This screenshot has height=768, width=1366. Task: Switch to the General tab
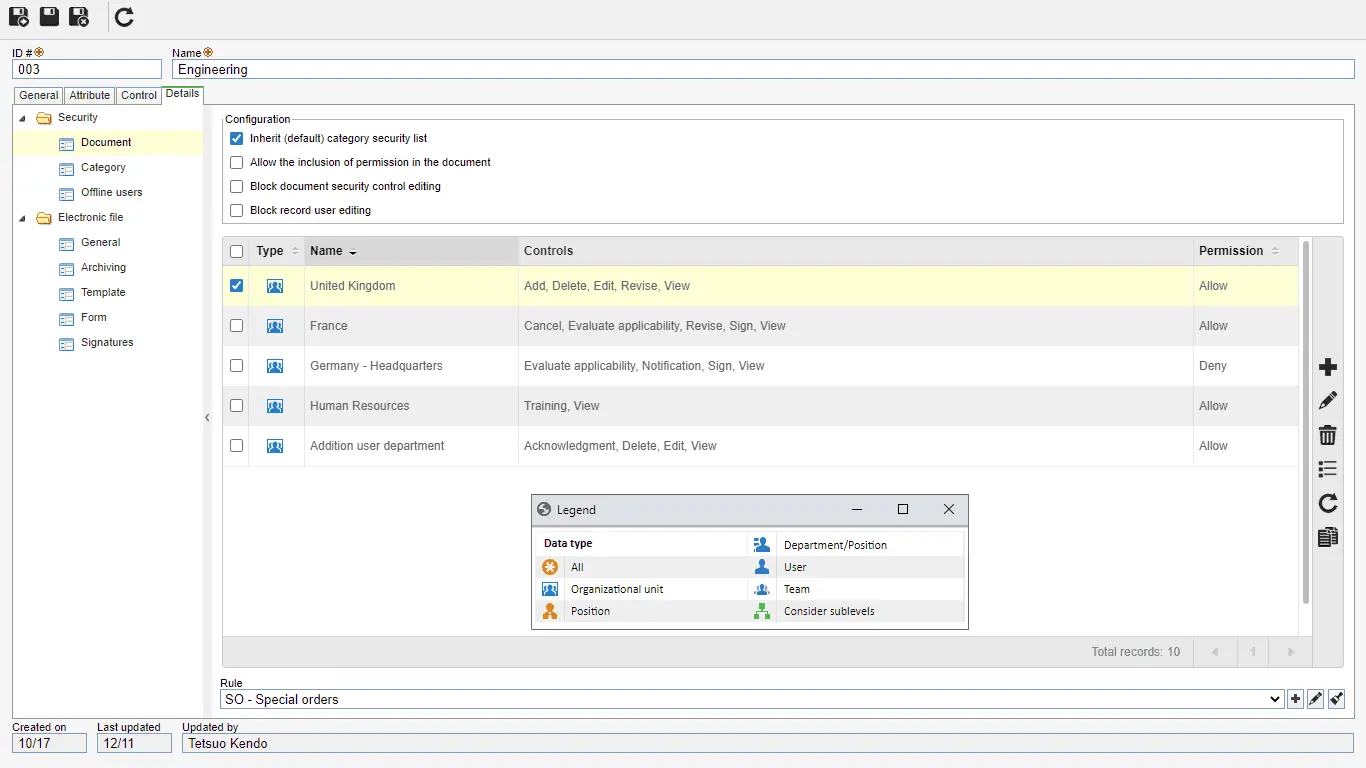click(39, 96)
